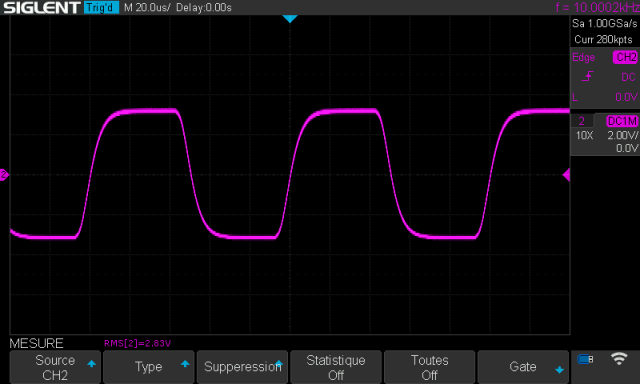Click the RMS[2]=2.83V measurement readout
Screen dimensions: 640x384
tap(137, 343)
